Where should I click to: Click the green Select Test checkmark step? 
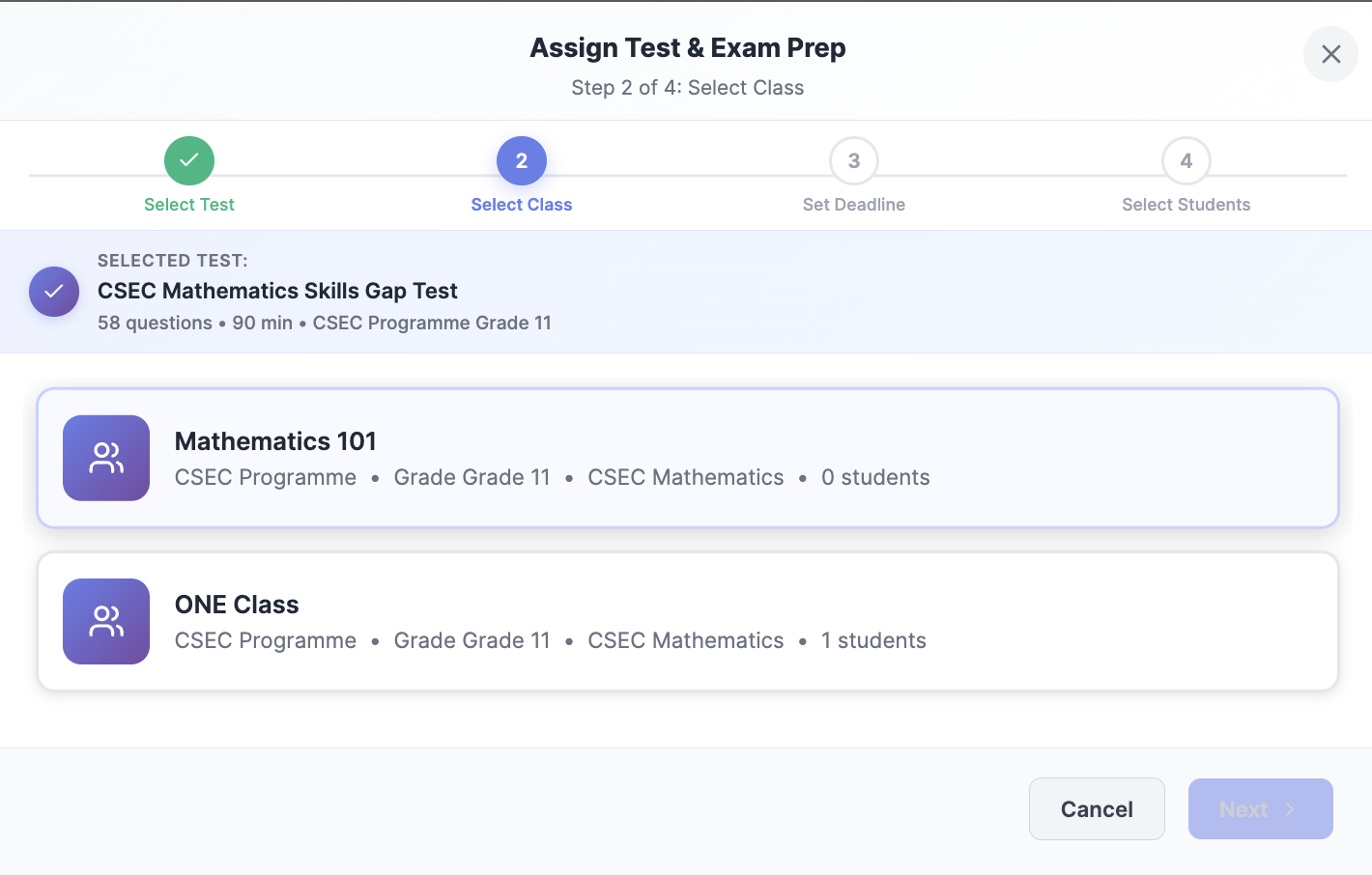click(189, 160)
